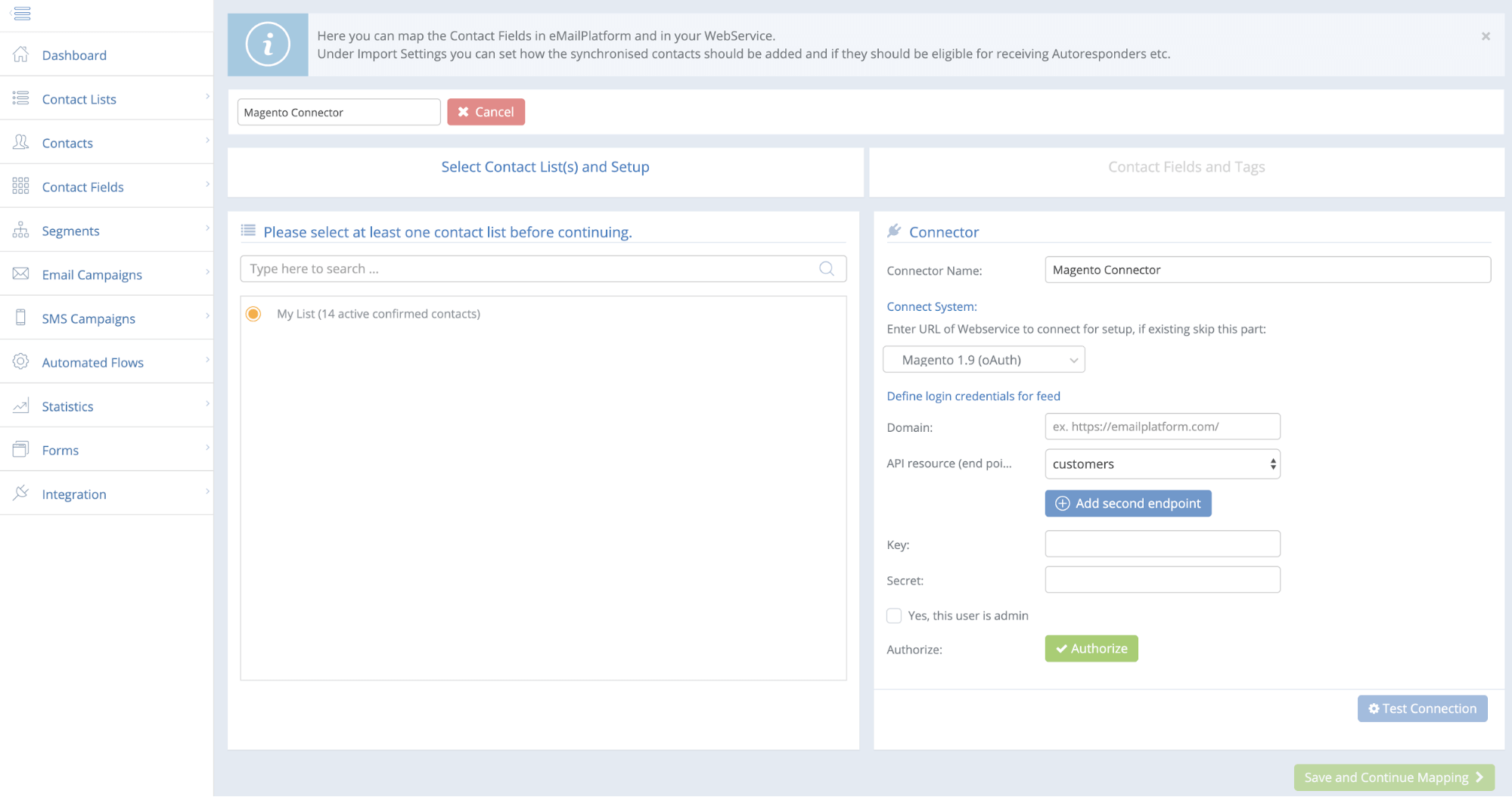The width and height of the screenshot is (1512, 797).
Task: Click the list icon beside contact list heading
Action: tap(248, 231)
